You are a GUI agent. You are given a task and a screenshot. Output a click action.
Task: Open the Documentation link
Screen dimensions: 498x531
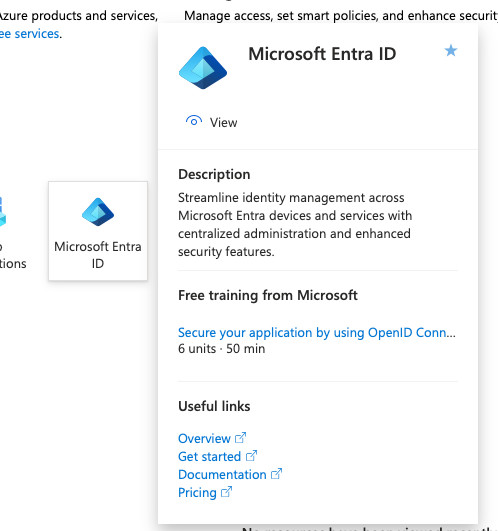tap(222, 474)
